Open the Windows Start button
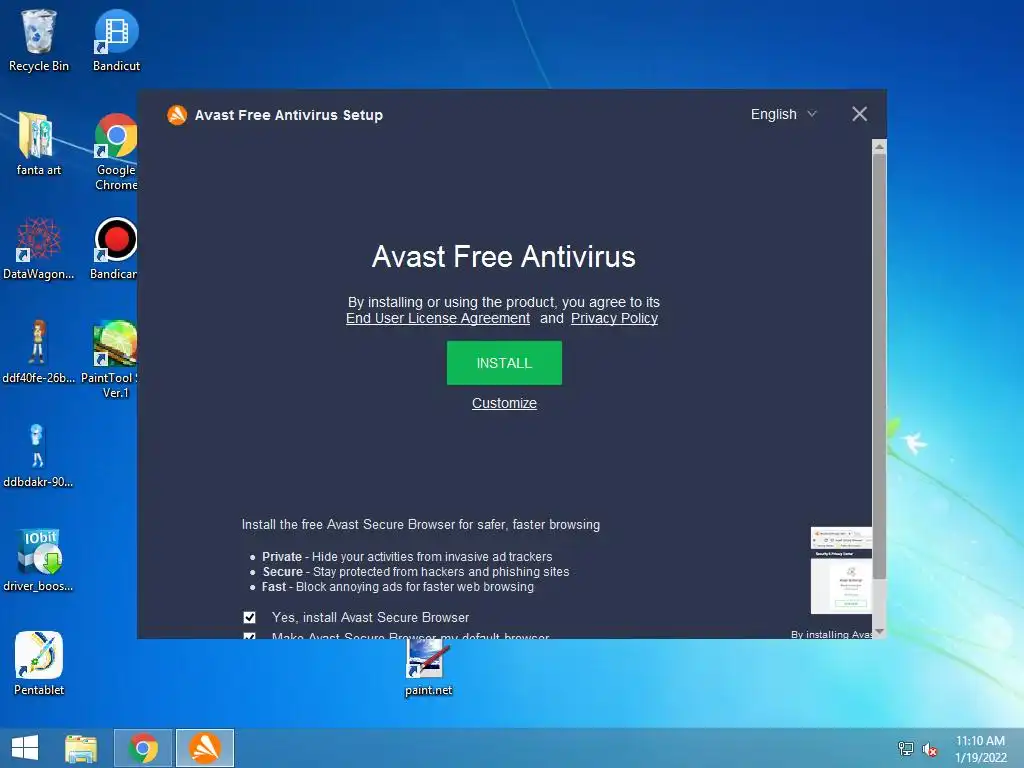1024x768 pixels. pos(25,748)
